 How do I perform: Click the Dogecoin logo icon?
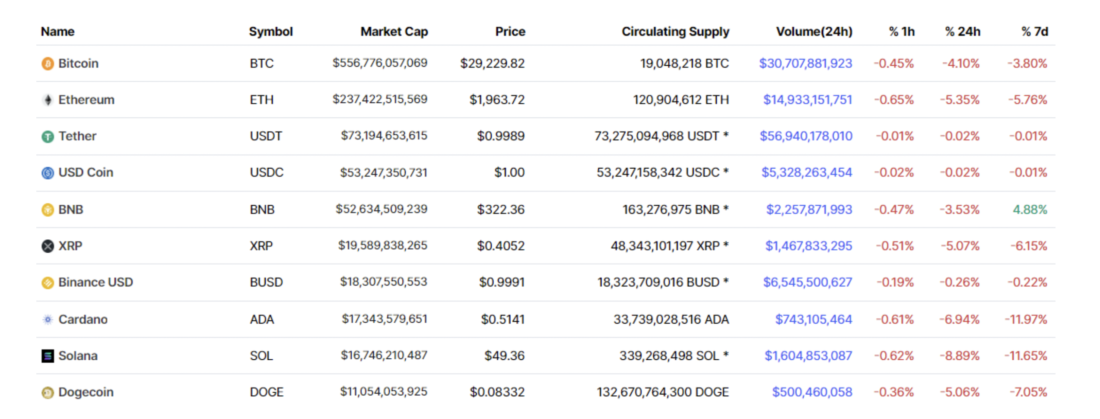tap(47, 393)
